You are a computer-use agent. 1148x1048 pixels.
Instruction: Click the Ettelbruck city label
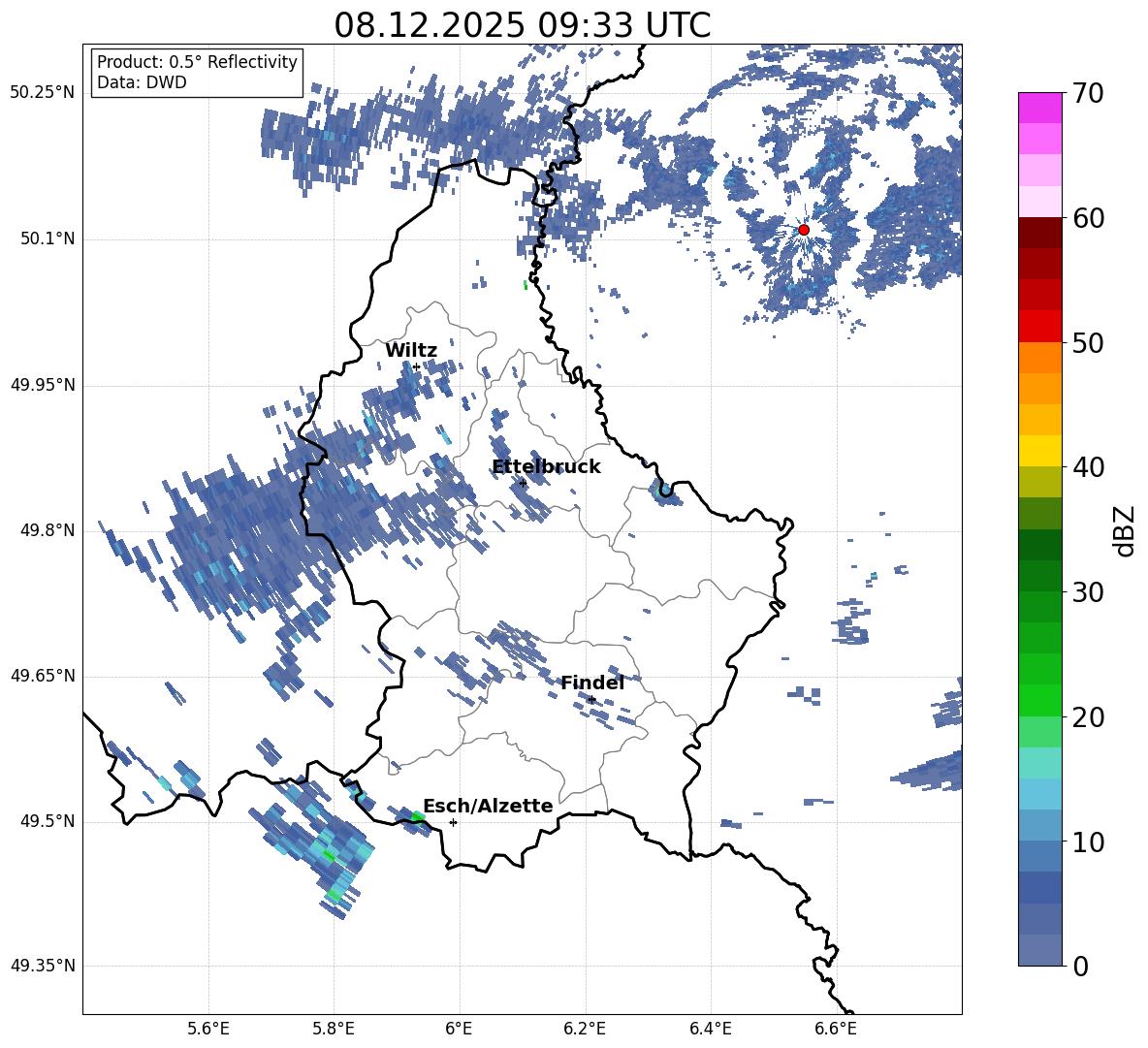pyautogui.click(x=546, y=467)
